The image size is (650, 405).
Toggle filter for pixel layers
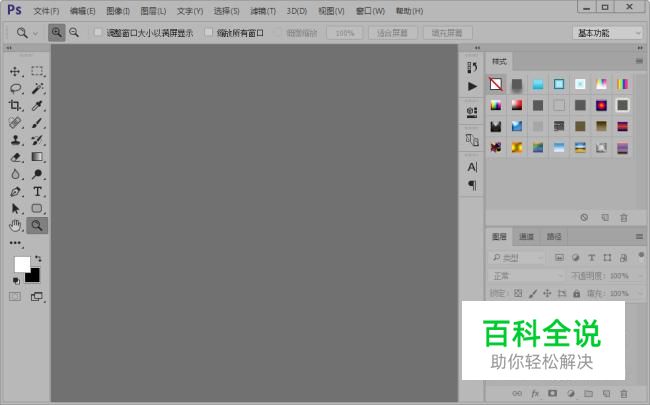pyautogui.click(x=559, y=258)
